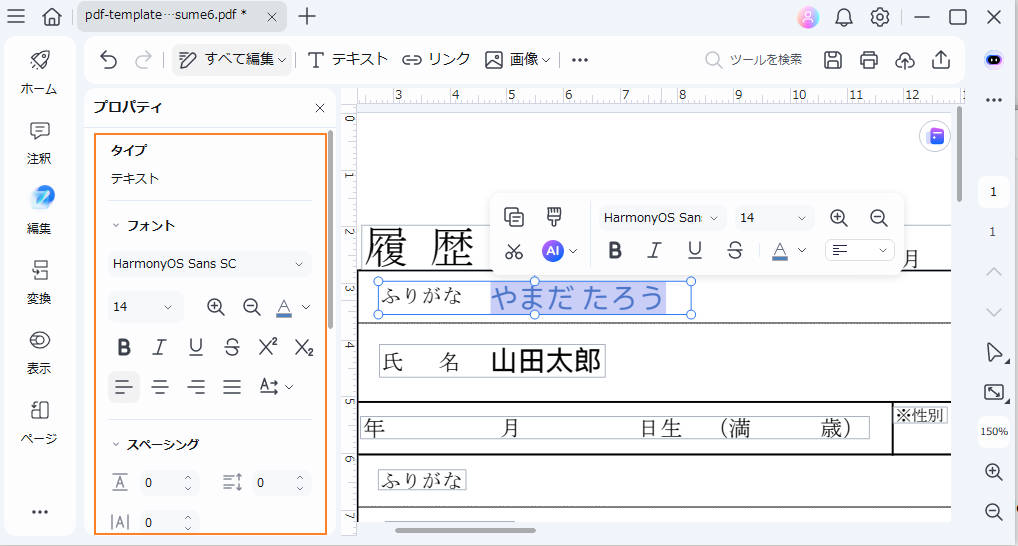Image resolution: width=1018 pixels, height=546 pixels.
Task: Switch to 変換 in sidebar
Action: pyautogui.click(x=39, y=282)
